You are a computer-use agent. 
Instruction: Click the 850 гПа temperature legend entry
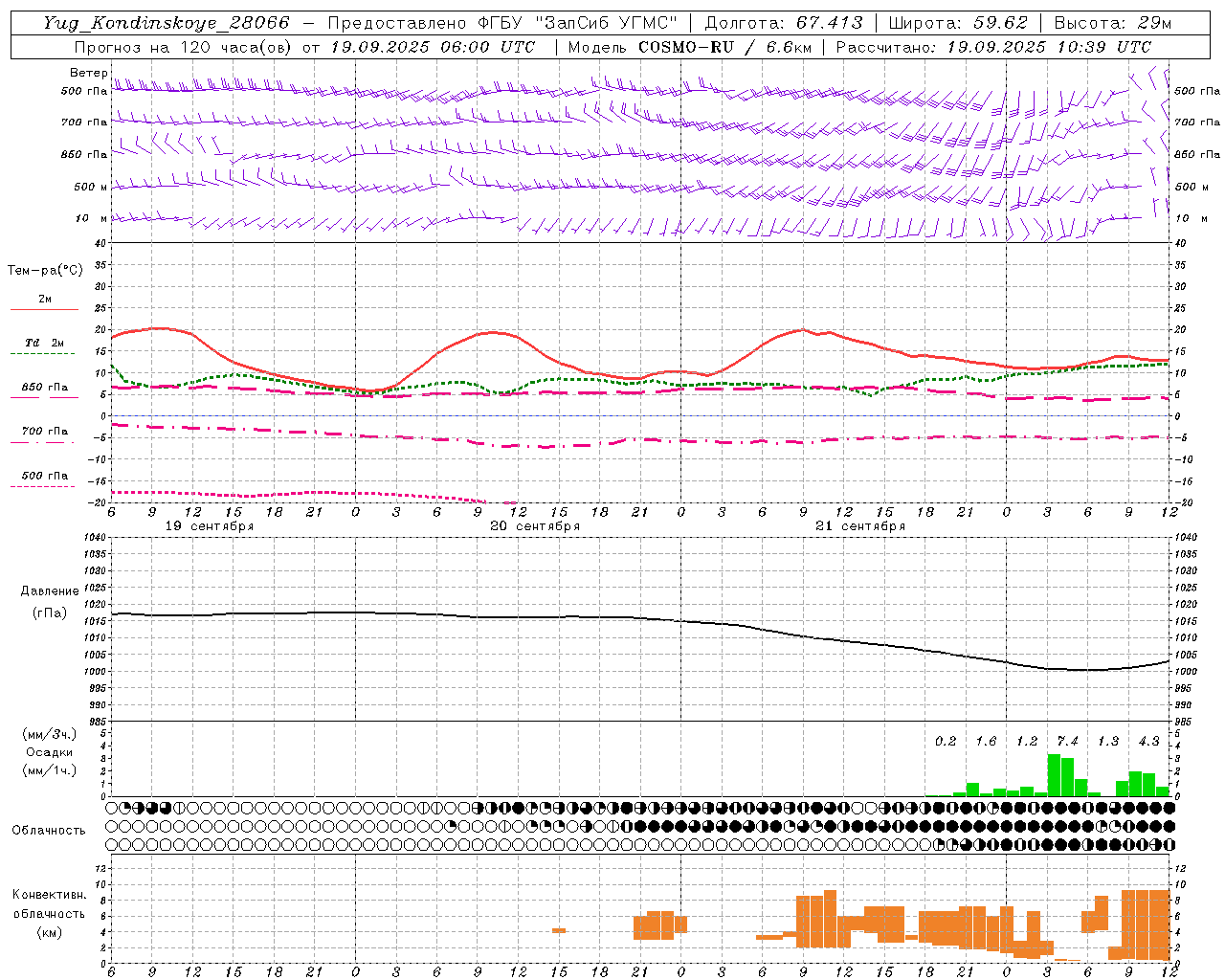(x=44, y=388)
